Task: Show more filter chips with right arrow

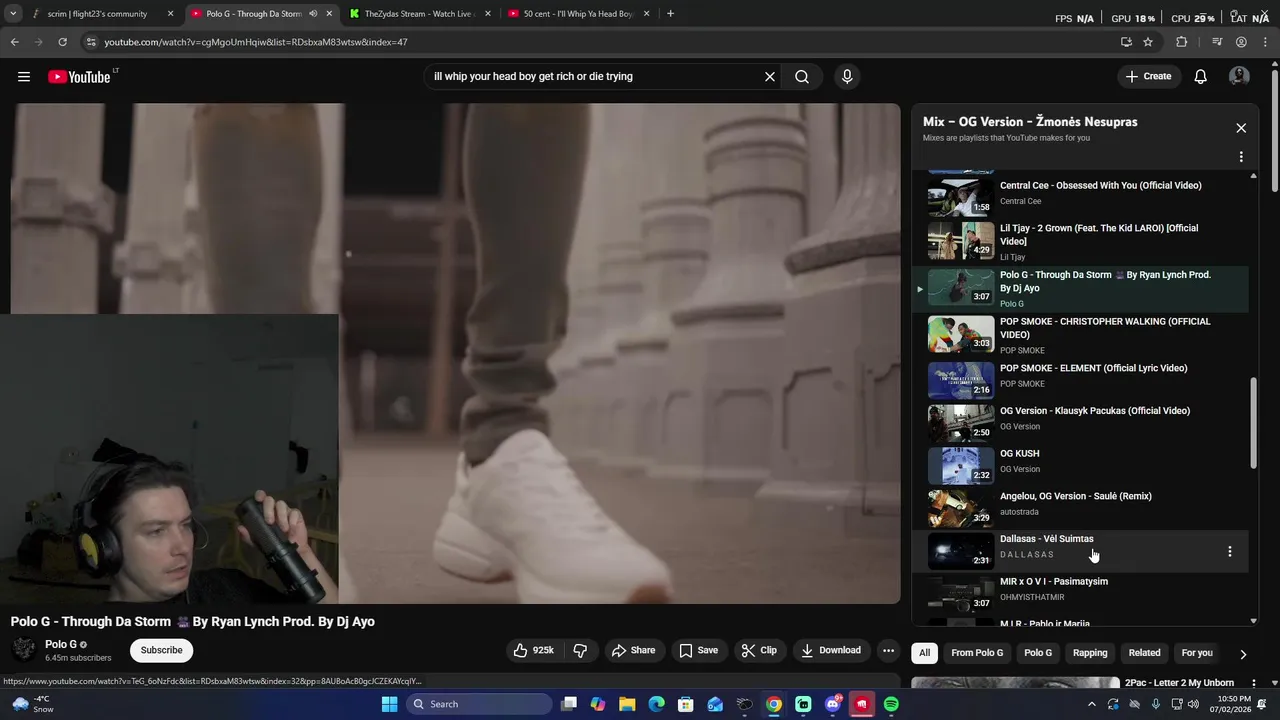Action: click(x=1243, y=654)
